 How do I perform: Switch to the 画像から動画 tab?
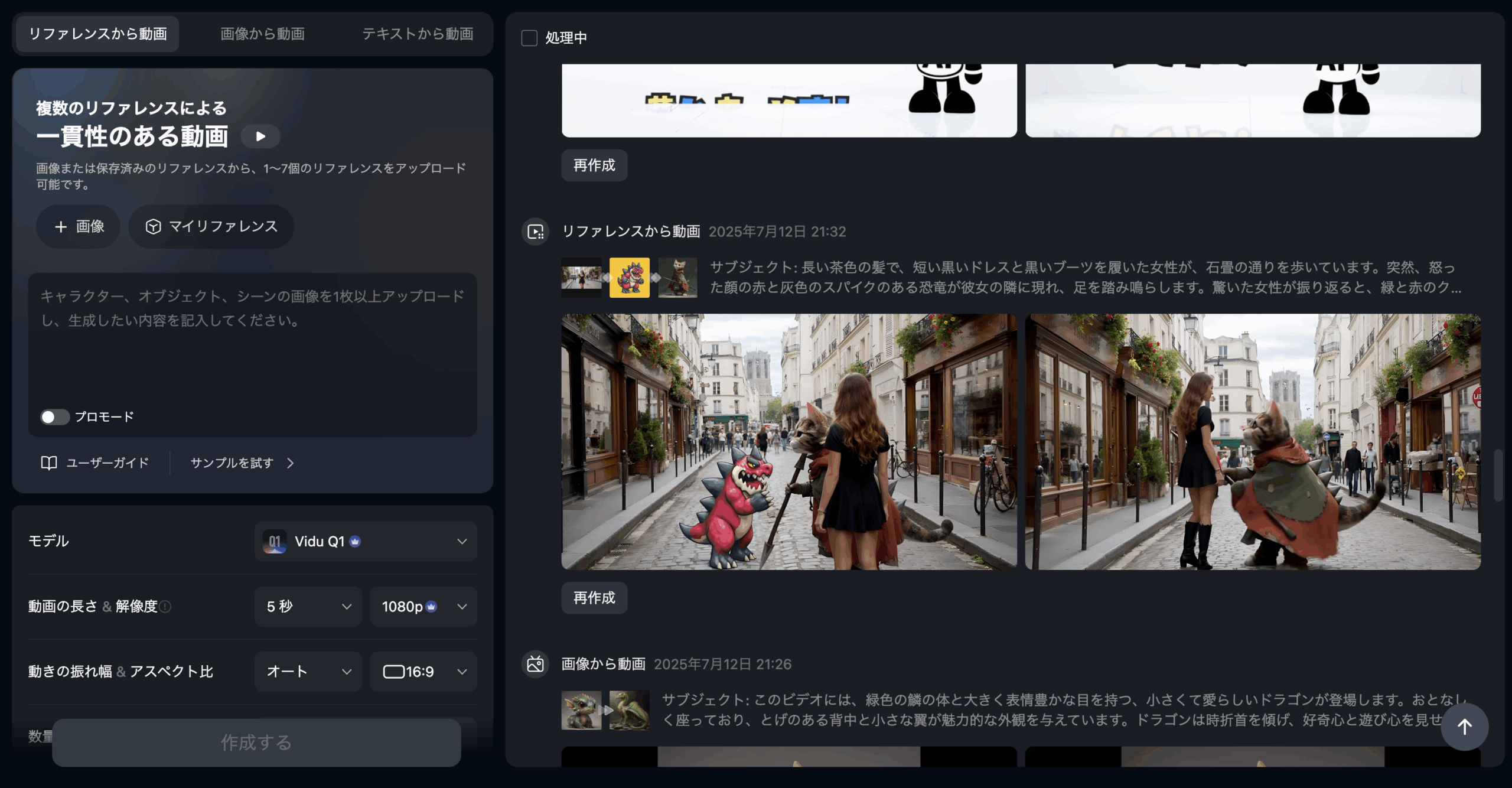262,34
